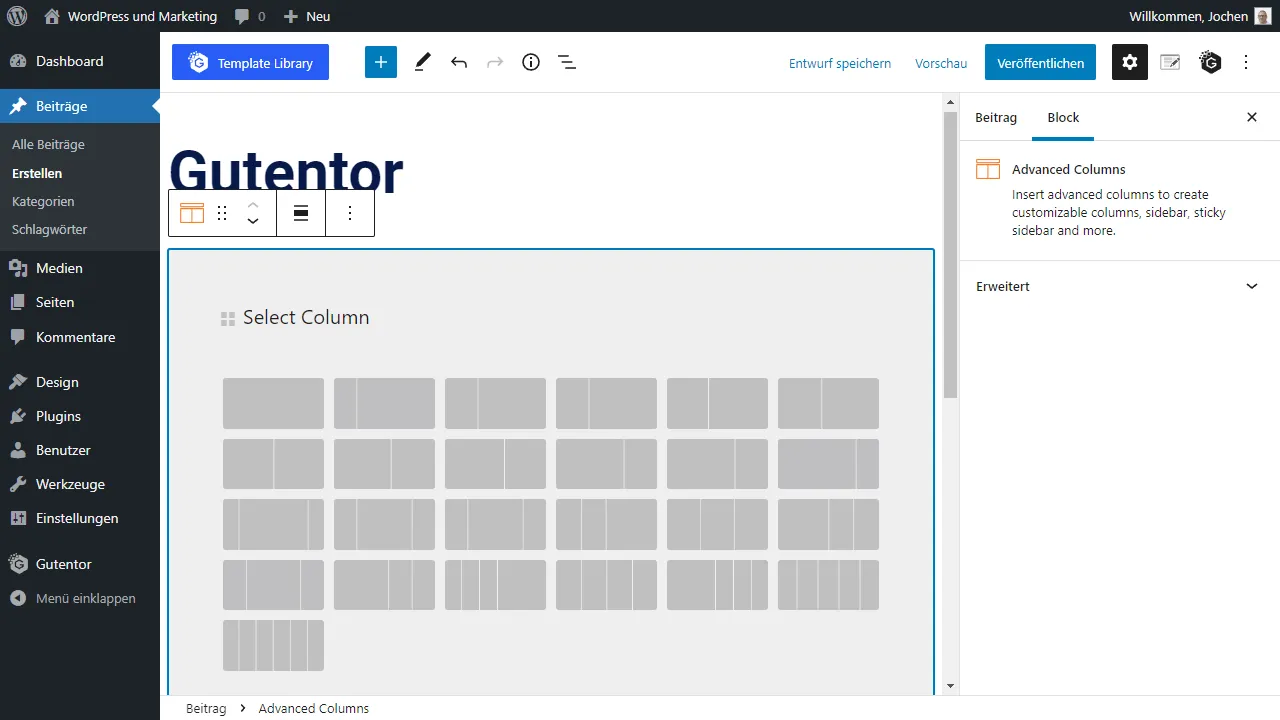Choose the equal two-column layout thumbnail
This screenshot has width=1280, height=720.
pos(273,464)
